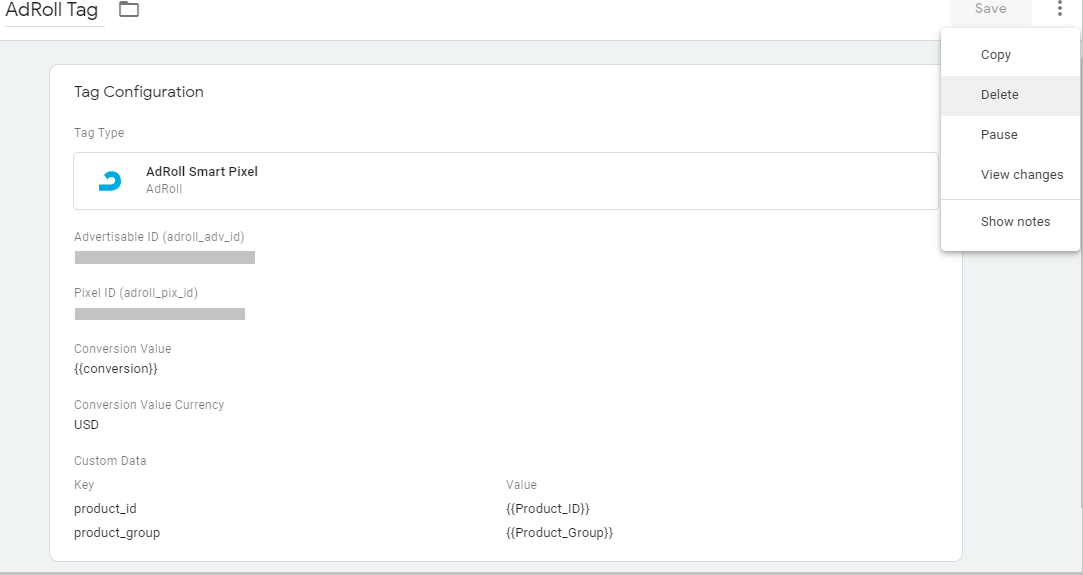Screen dimensions: 1083x575
Task: Click the AdRoll Smart Pixel tag type title
Action: (x=202, y=172)
